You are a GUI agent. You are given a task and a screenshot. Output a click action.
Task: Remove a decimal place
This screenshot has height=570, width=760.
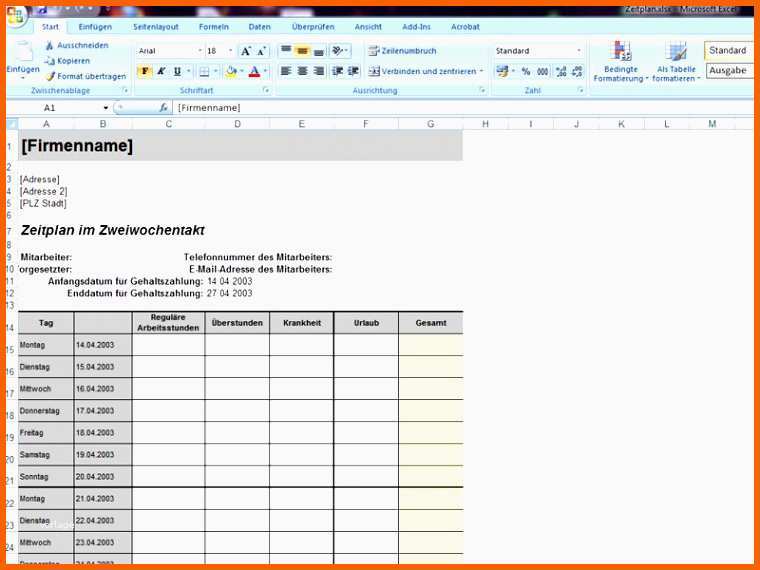point(577,72)
